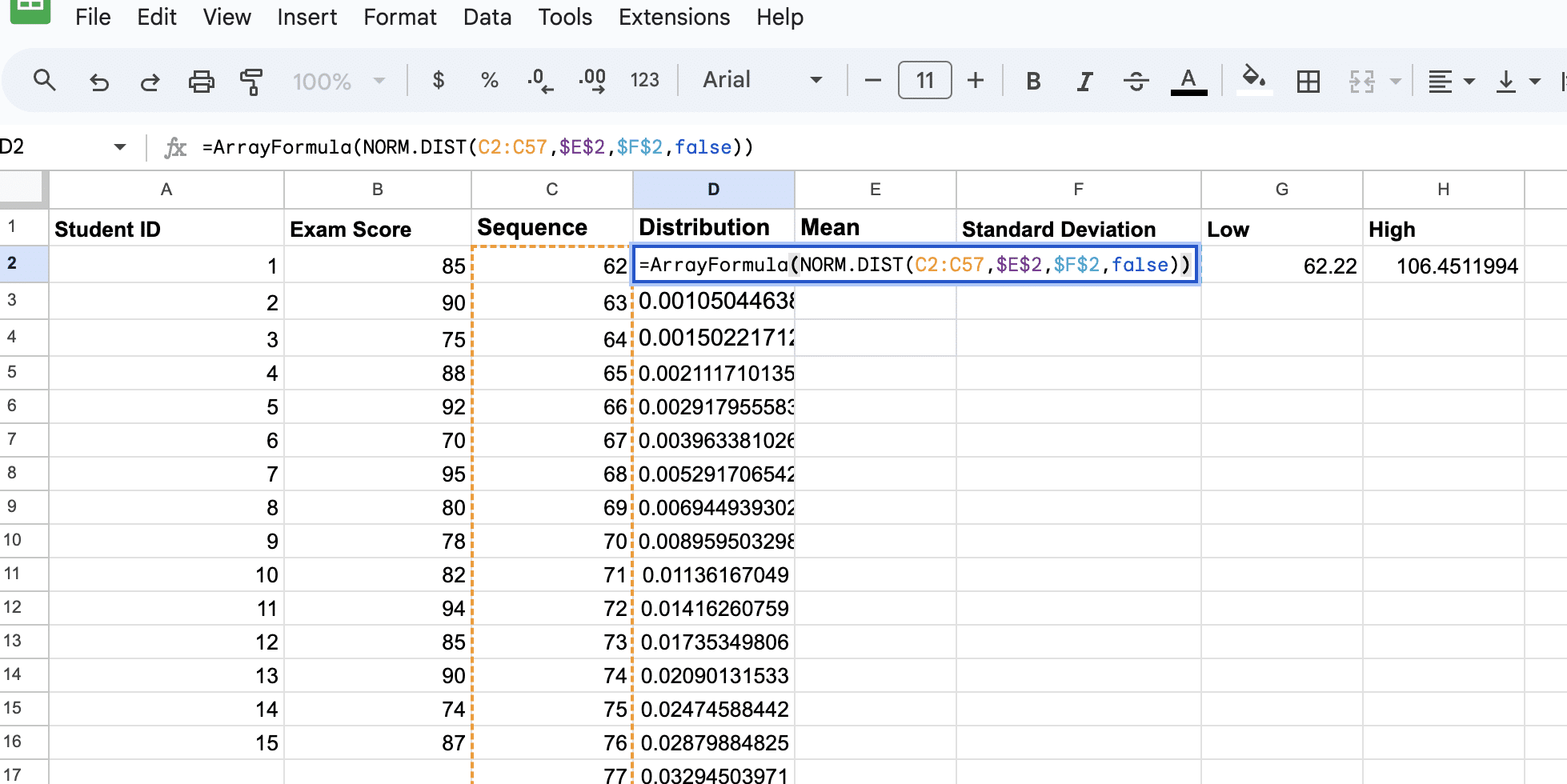Click Exam Score cell 95
1567x784 pixels.
click(x=377, y=474)
